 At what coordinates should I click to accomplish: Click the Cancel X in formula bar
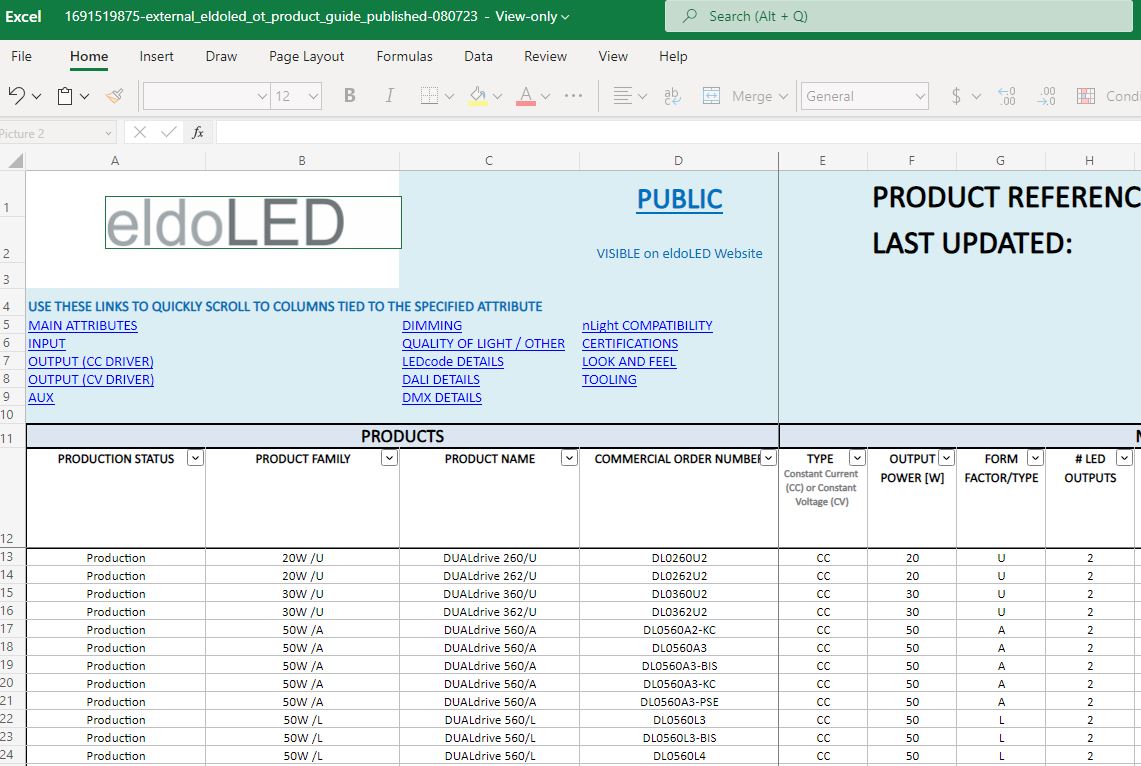140,132
